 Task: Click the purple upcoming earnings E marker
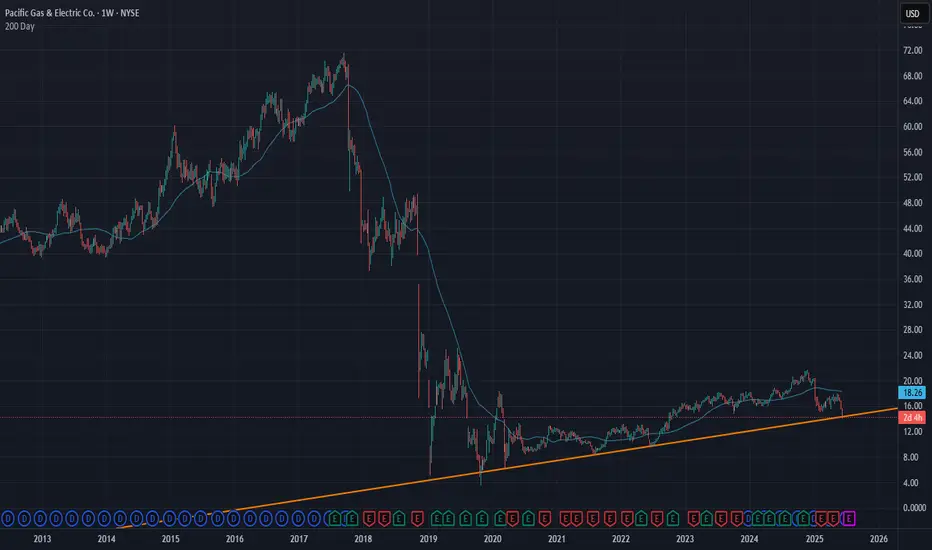[849, 518]
